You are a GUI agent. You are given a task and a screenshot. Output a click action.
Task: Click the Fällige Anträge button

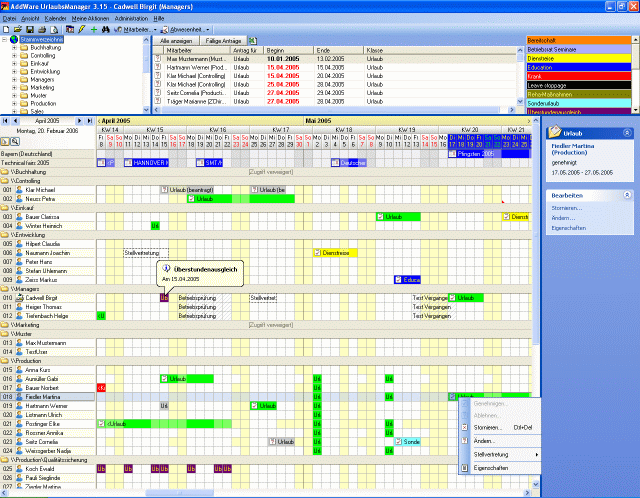(223, 40)
